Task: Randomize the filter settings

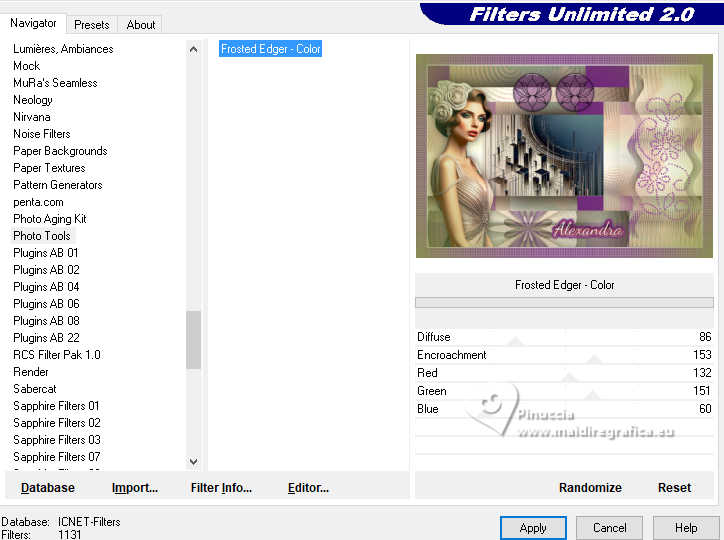Action: click(590, 488)
